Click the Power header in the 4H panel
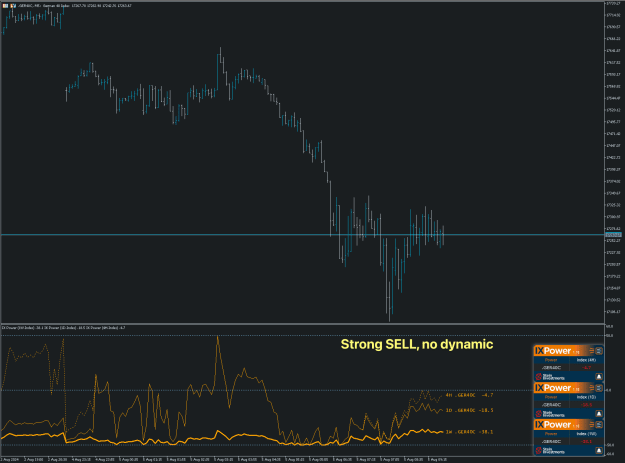Screen dimensions: 625x463 point(551,360)
